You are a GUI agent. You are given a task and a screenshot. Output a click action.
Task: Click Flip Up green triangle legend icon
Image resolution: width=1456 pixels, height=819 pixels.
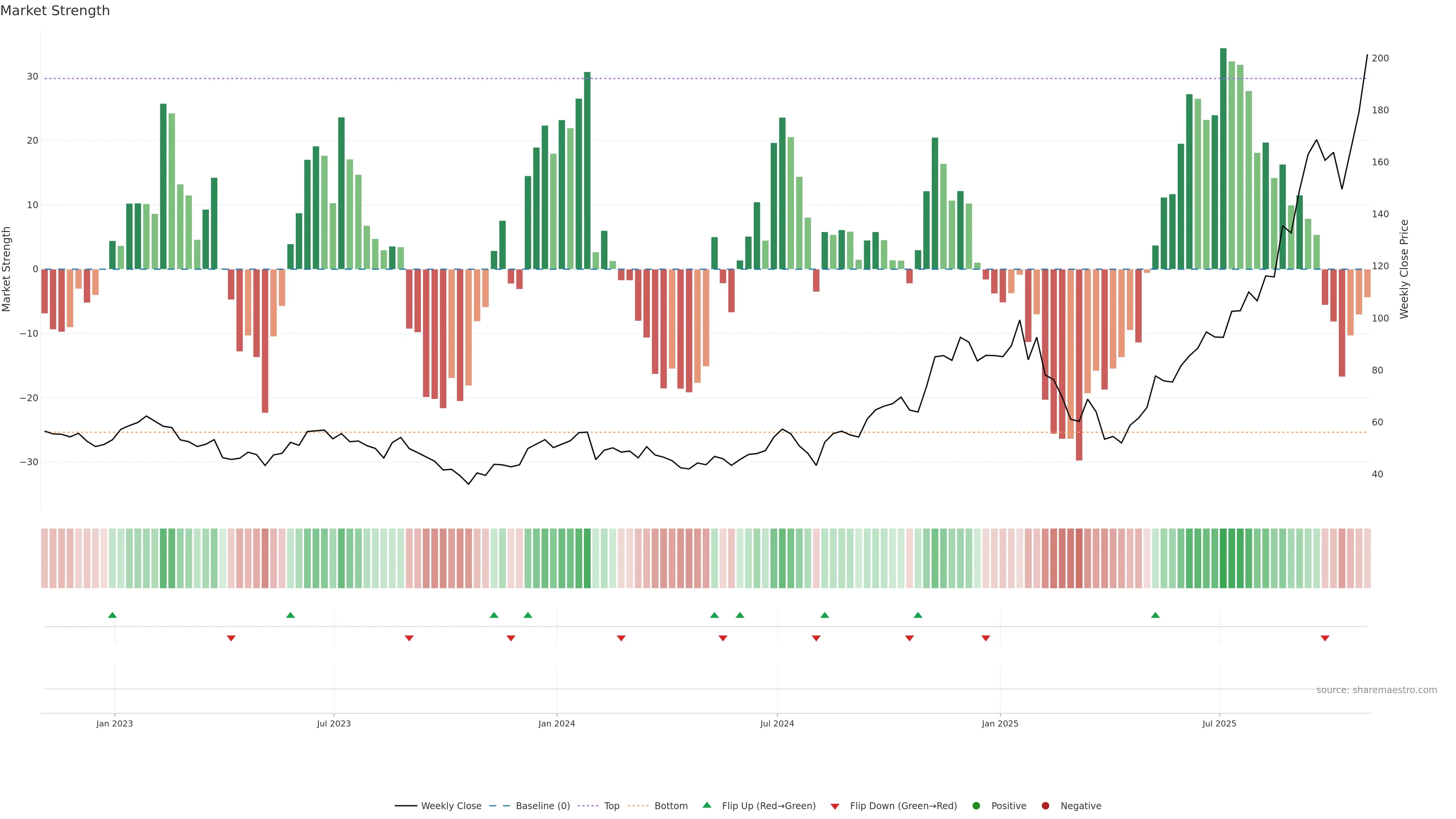pyautogui.click(x=706, y=805)
